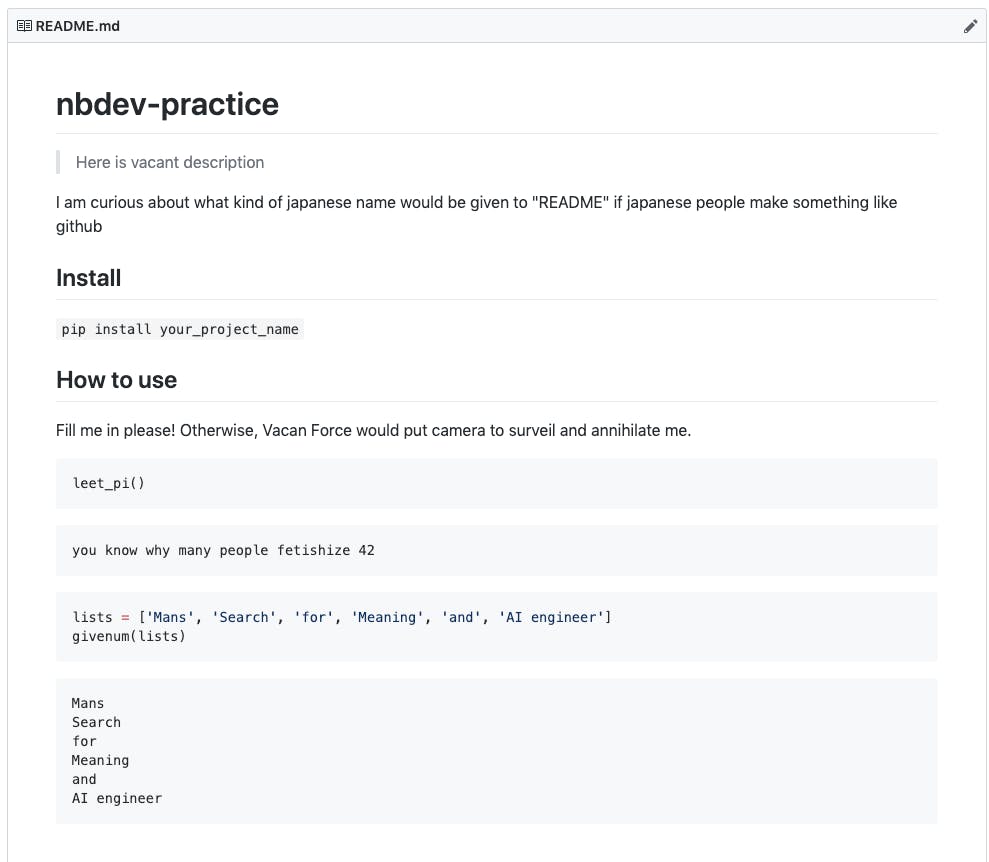This screenshot has width=989, height=862.
Task: Click the givenum(lists) code line
Action: click(x=129, y=636)
